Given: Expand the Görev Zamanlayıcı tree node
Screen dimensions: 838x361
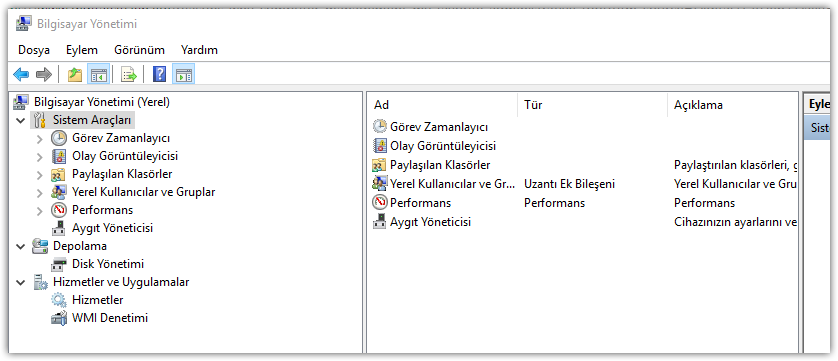Looking at the screenshot, I should [x=40, y=139].
